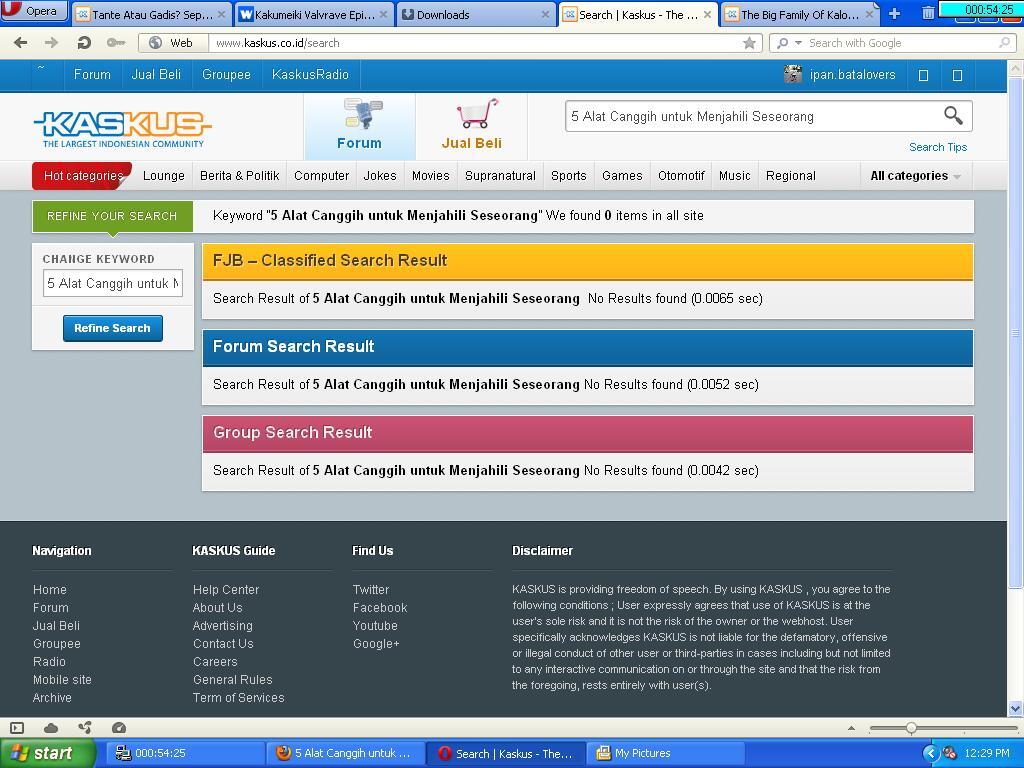Open the General Rules footer link
Image resolution: width=1024 pixels, height=768 pixels.
[x=232, y=680]
